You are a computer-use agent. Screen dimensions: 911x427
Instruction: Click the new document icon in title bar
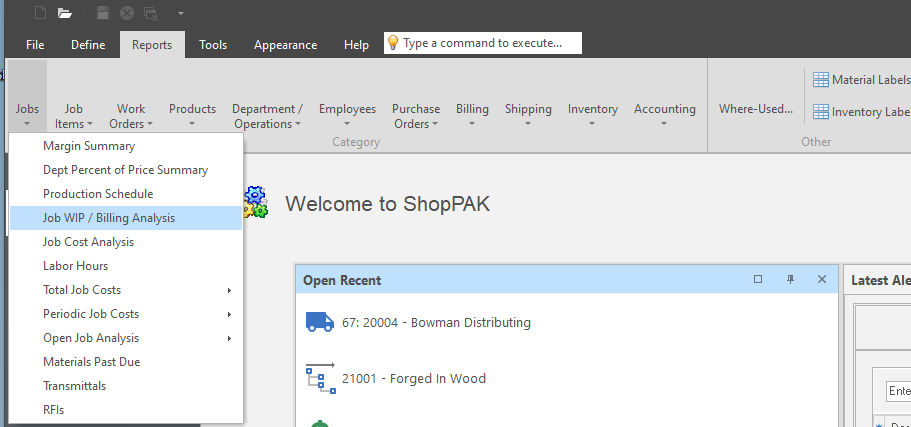pyautogui.click(x=40, y=13)
